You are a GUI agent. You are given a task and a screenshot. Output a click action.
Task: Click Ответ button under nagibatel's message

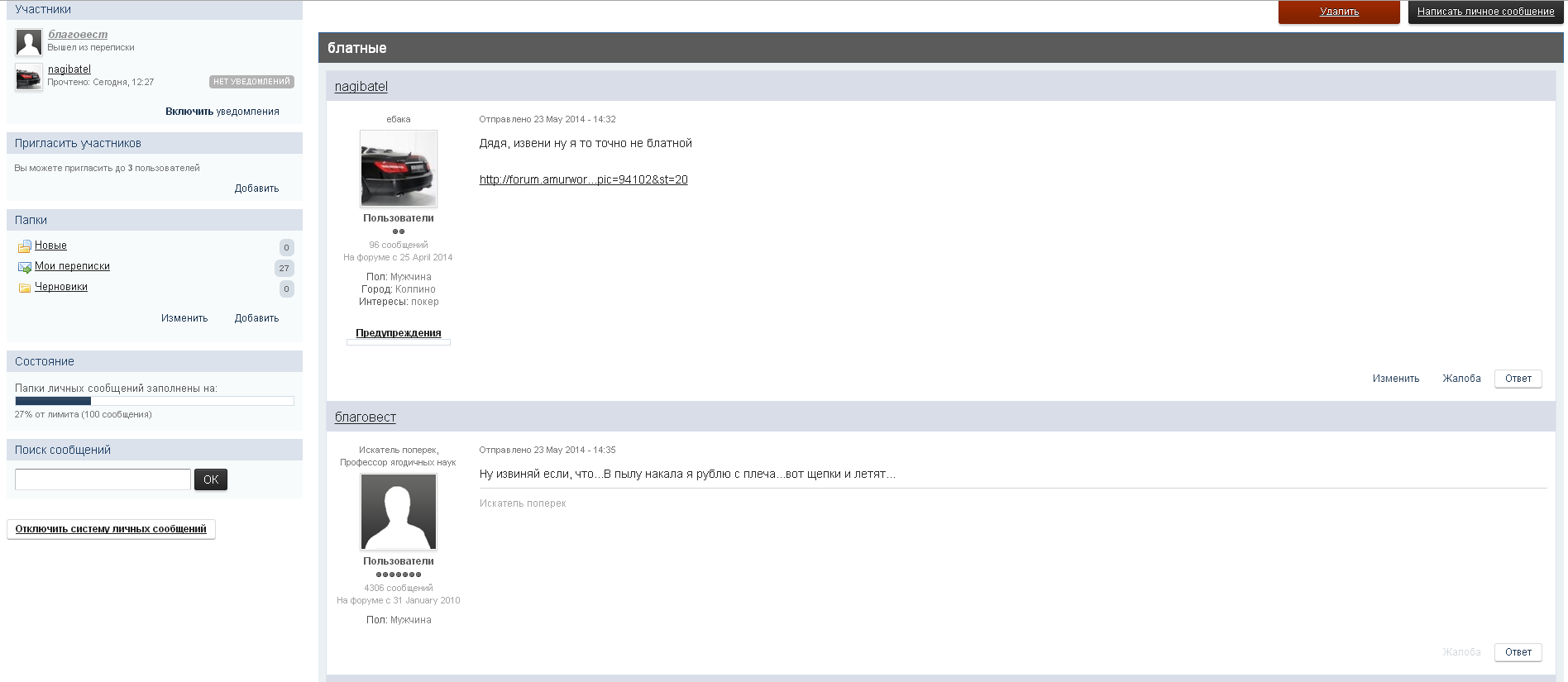[1518, 379]
